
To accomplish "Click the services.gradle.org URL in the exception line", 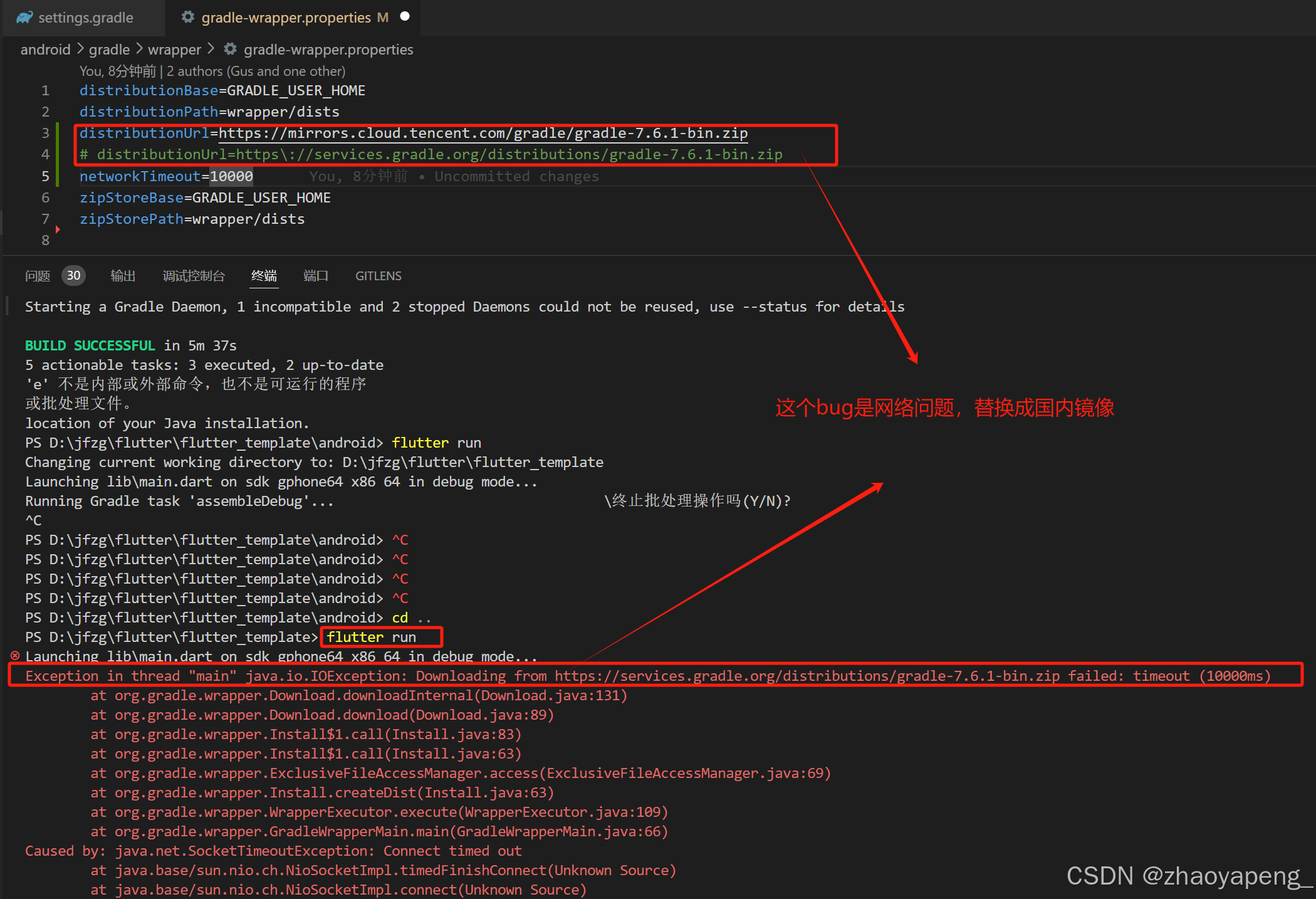I will point(807,676).
